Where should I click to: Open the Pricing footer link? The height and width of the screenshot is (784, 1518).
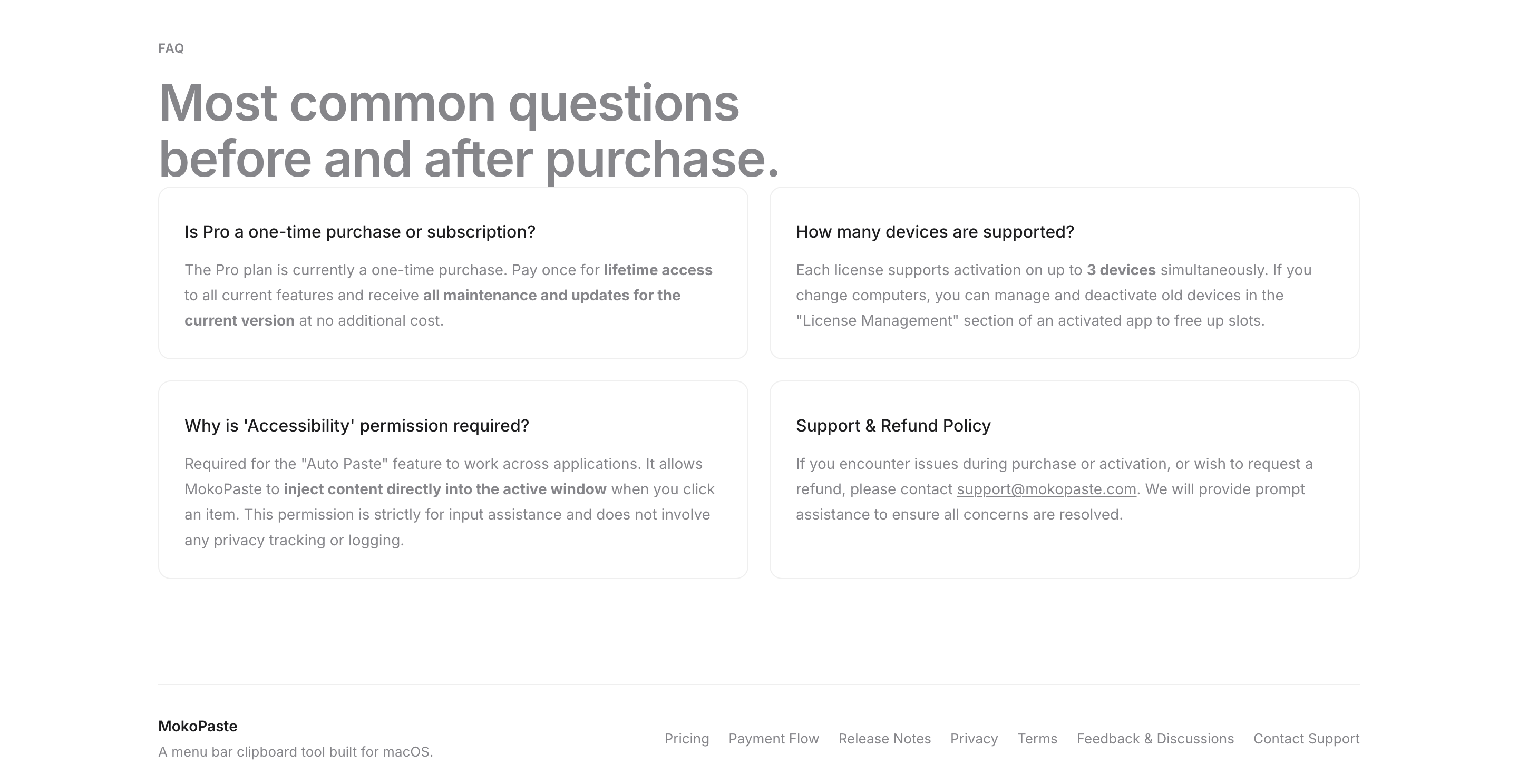tap(686, 739)
